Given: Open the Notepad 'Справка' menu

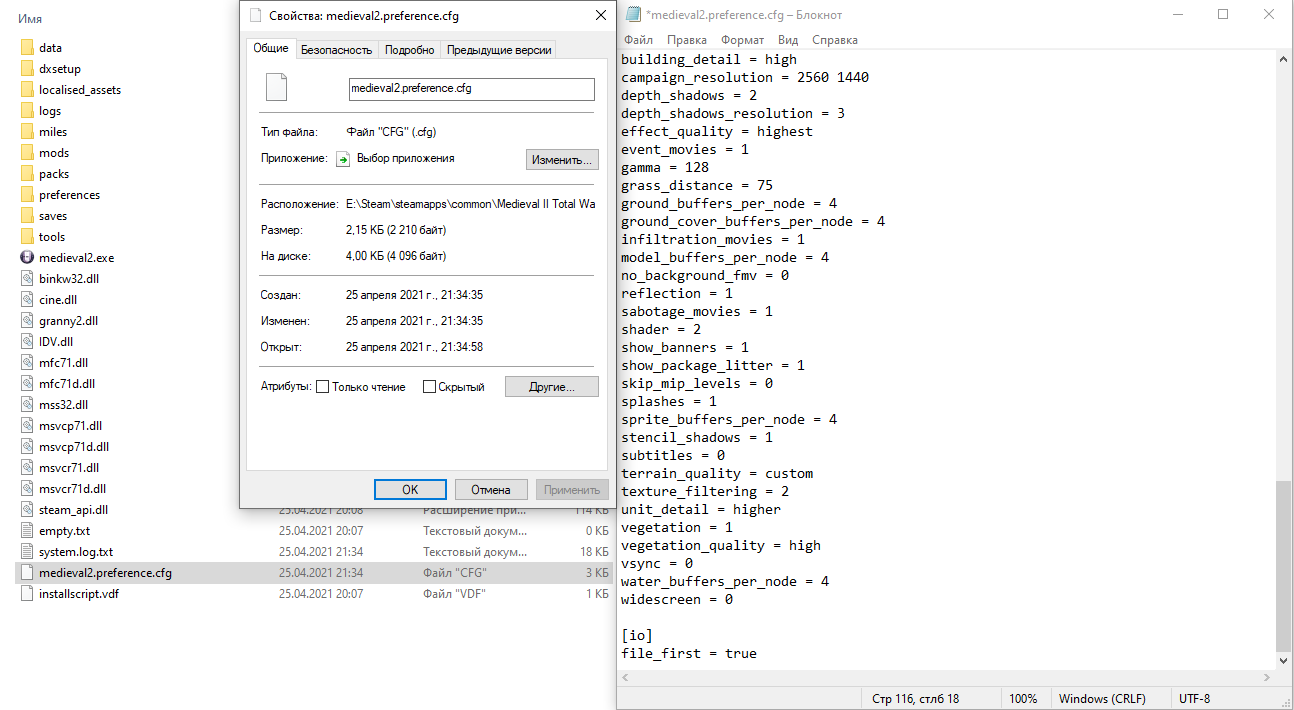Looking at the screenshot, I should 835,40.
